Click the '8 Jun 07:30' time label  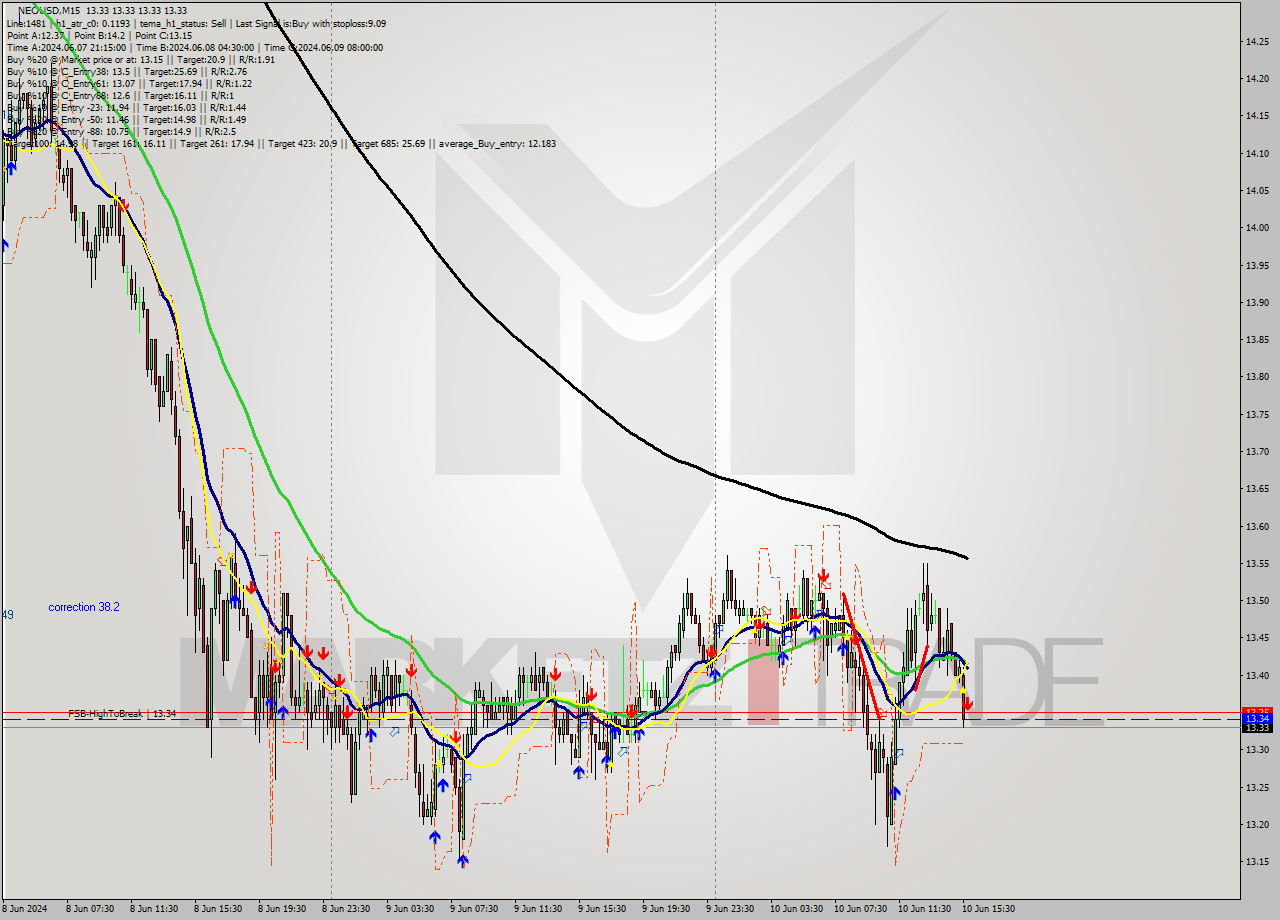point(91,909)
